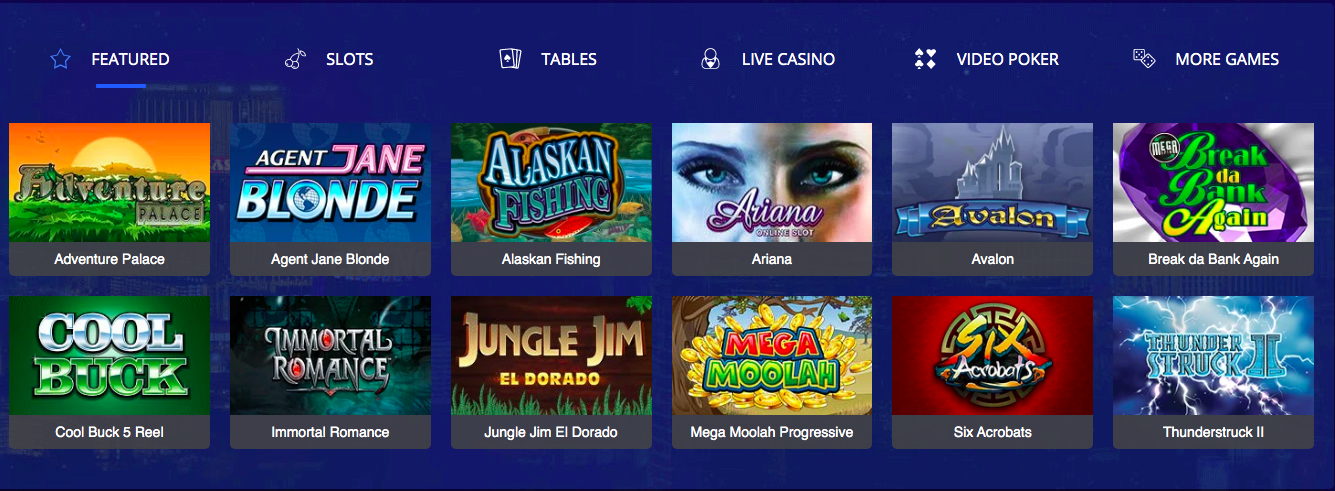This screenshot has width=1335, height=491.
Task: Select the Video Poker tab
Action: coord(1007,59)
